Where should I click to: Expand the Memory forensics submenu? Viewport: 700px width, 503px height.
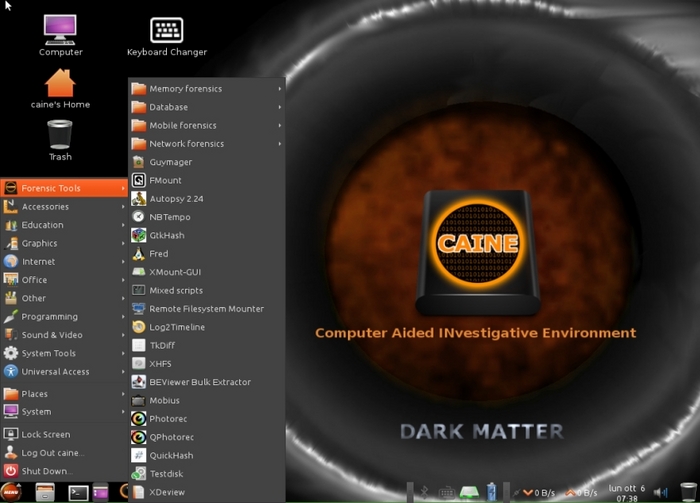tap(185, 89)
